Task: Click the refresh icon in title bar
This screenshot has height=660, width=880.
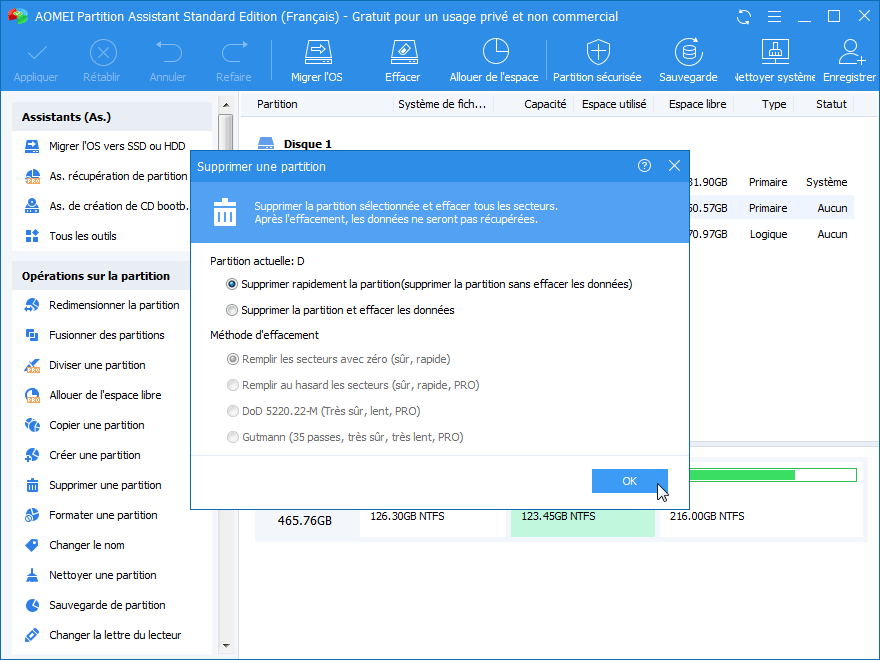Action: pyautogui.click(x=744, y=17)
